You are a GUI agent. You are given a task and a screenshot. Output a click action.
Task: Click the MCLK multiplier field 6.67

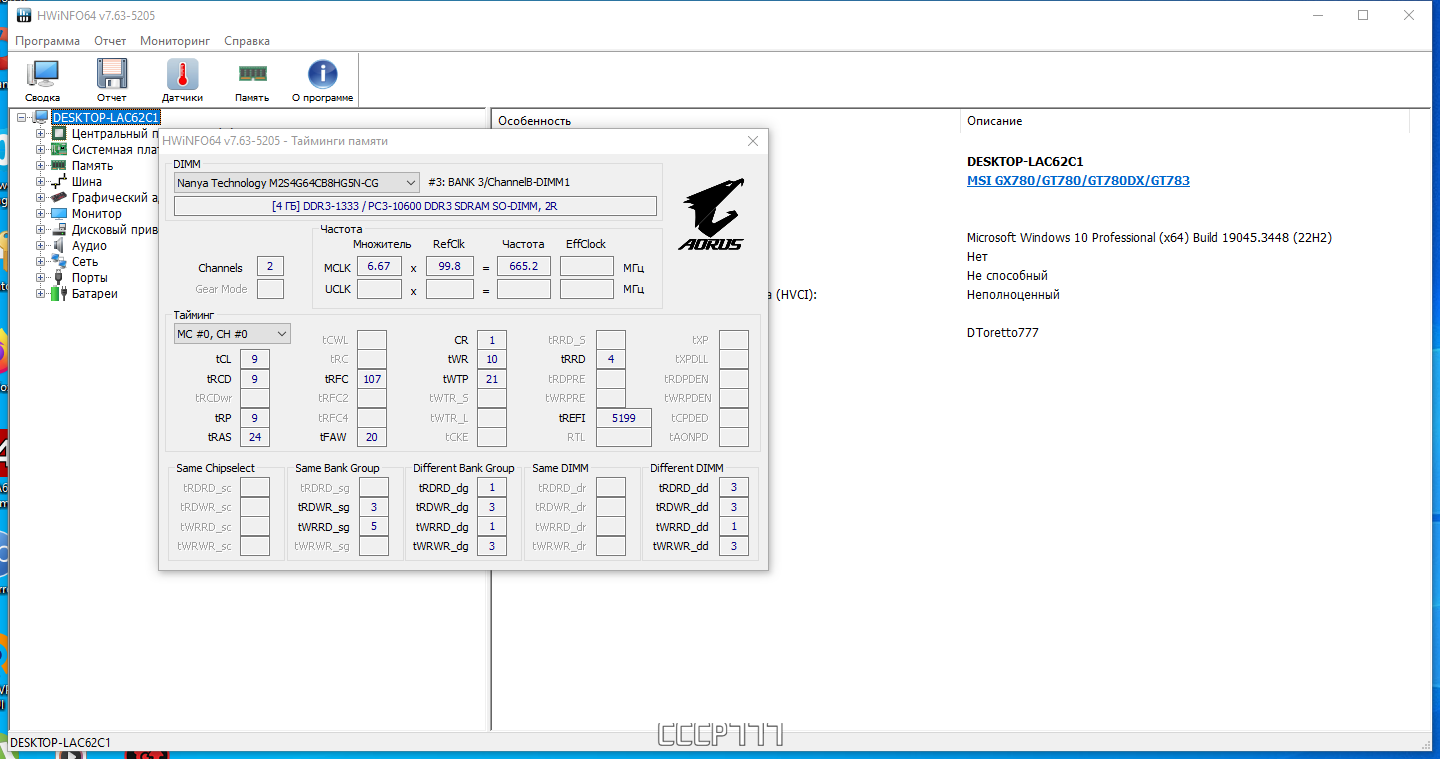(379, 267)
